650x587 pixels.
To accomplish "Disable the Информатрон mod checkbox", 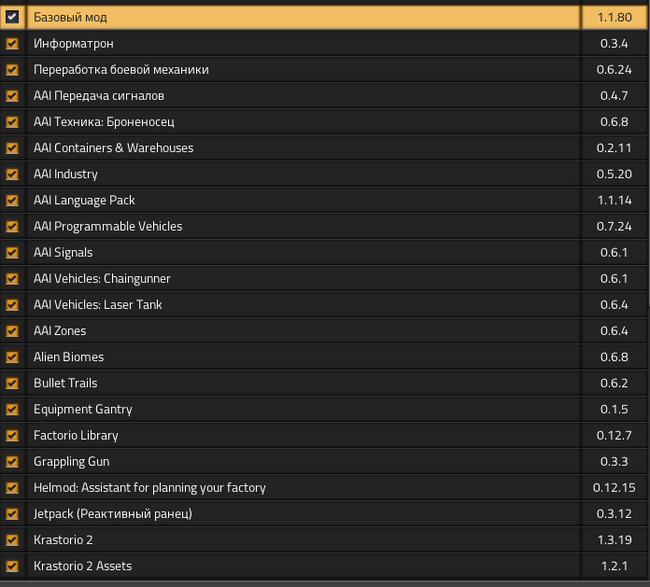I will [12, 44].
